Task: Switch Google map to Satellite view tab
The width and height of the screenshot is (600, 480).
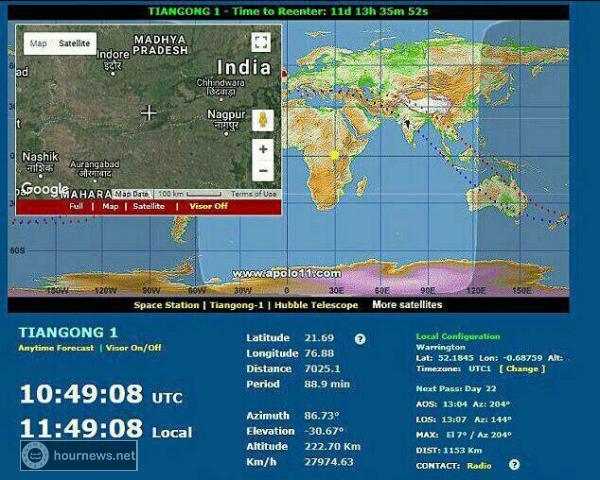Action: pos(75,43)
